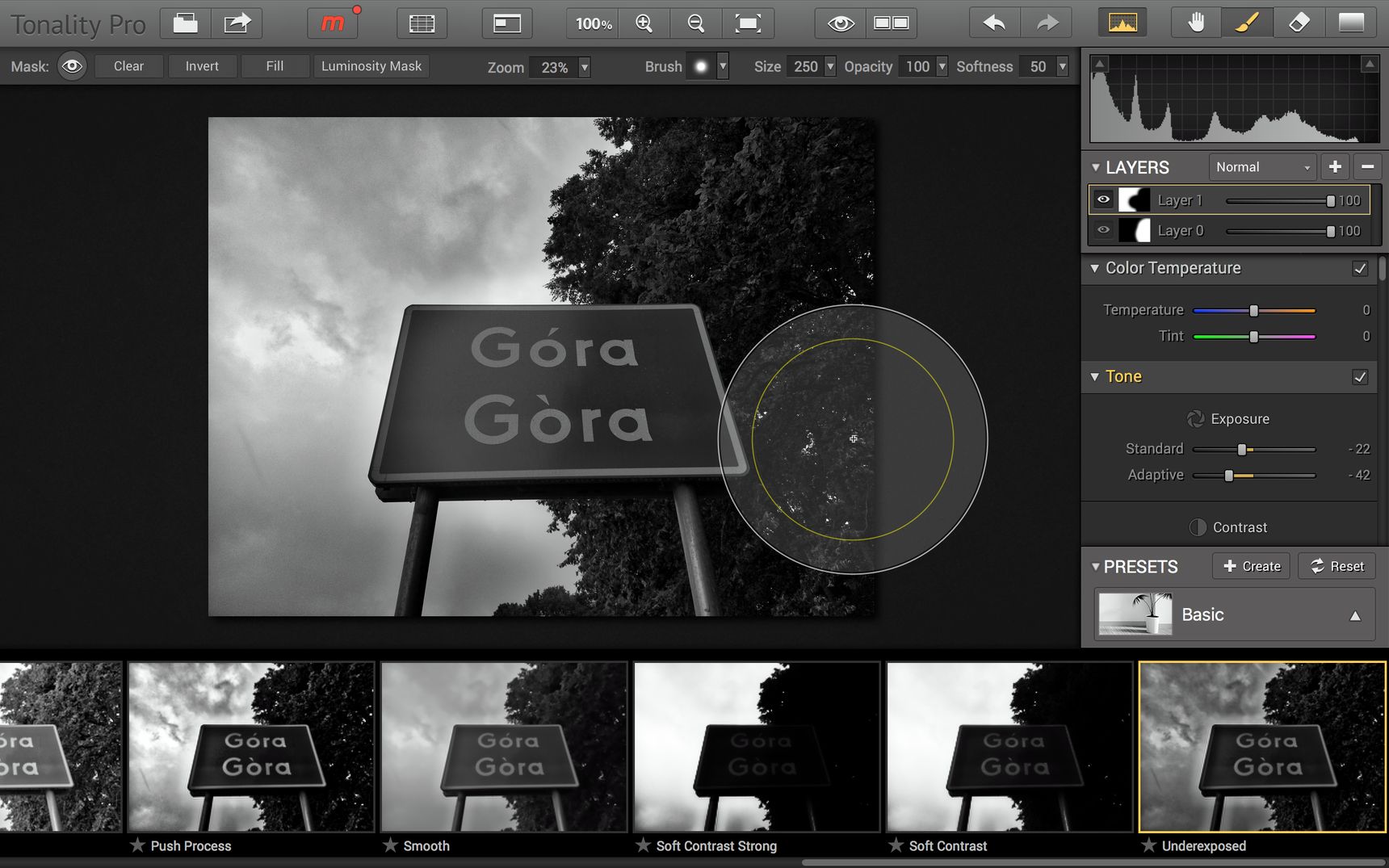Click the Standard exposure slider
This screenshot has width=1389, height=868.
pos(1254,449)
